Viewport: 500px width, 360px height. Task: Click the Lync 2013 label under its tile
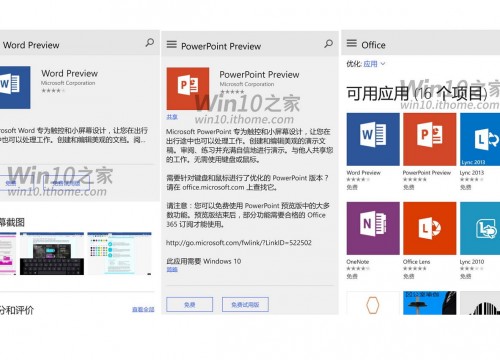point(471,173)
